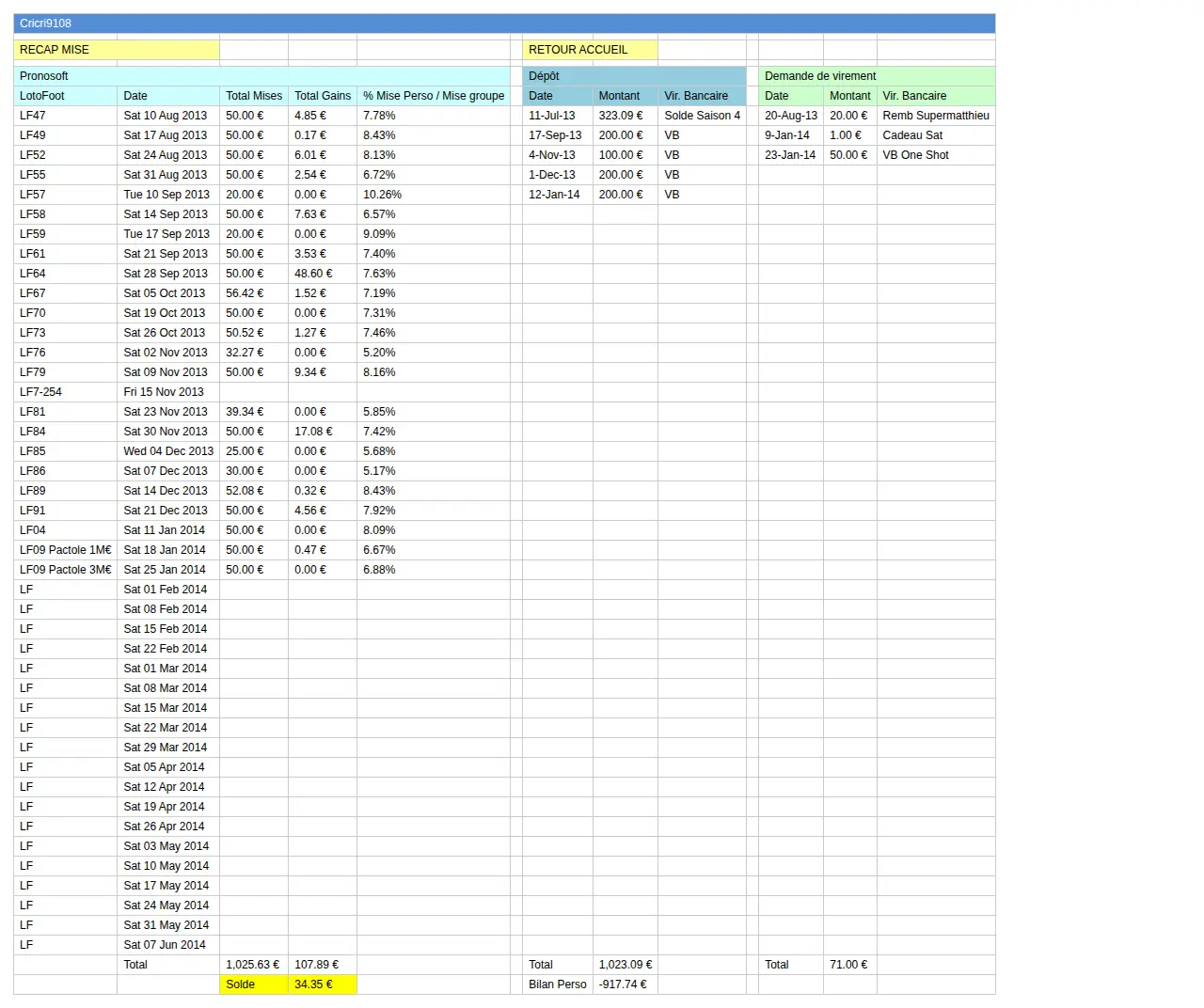1204x1008 pixels.
Task: Select the -917.74 € Bilan Perso value
Action: tap(626, 984)
